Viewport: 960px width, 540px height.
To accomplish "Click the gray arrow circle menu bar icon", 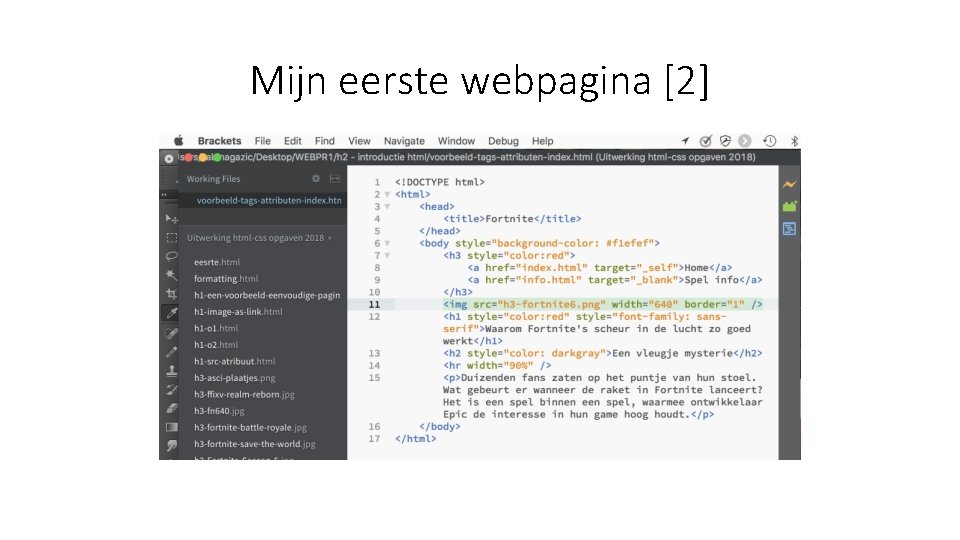I will [744, 141].
